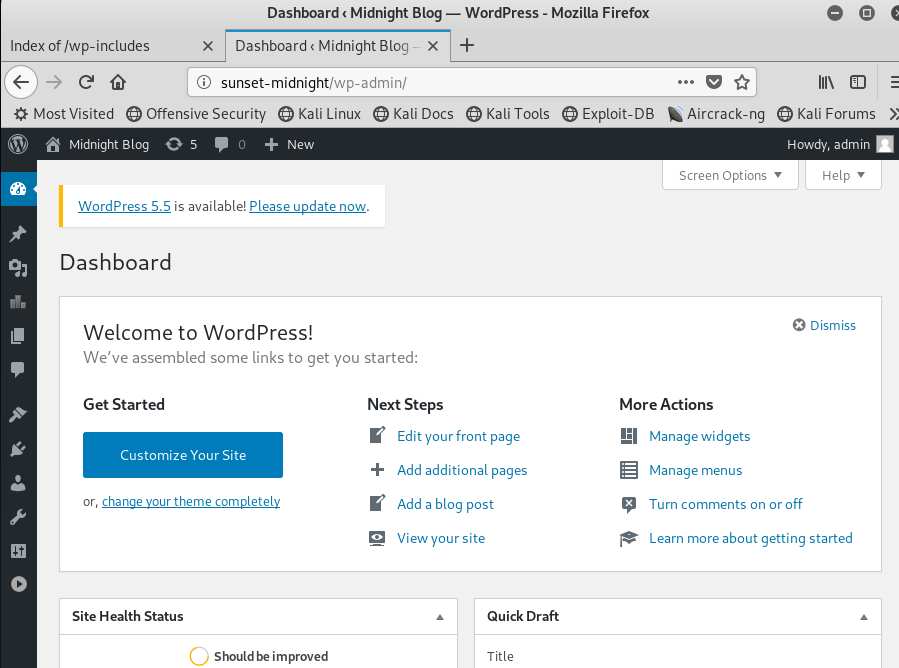Click the bar chart sidebar icon
The width and height of the screenshot is (899, 668).
(x=18, y=302)
